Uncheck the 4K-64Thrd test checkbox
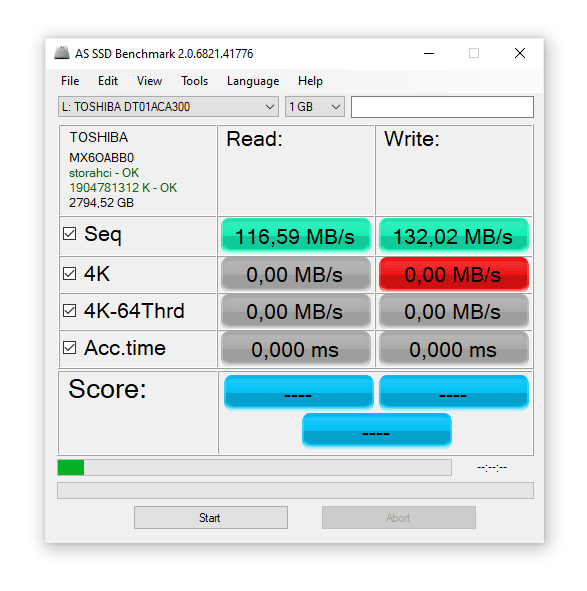The width and height of the screenshot is (587, 591). coord(70,311)
